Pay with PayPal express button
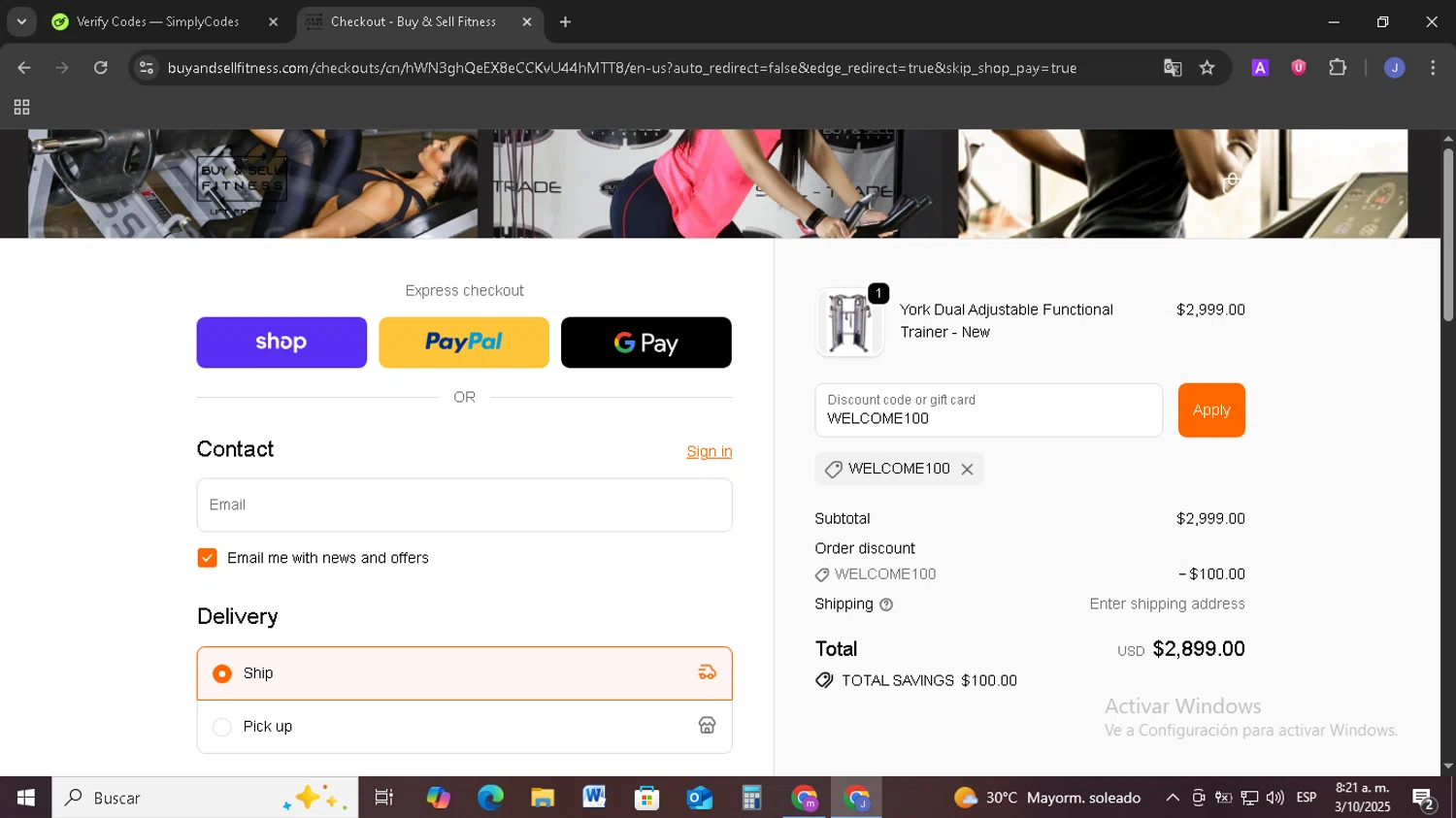 pyautogui.click(x=464, y=343)
